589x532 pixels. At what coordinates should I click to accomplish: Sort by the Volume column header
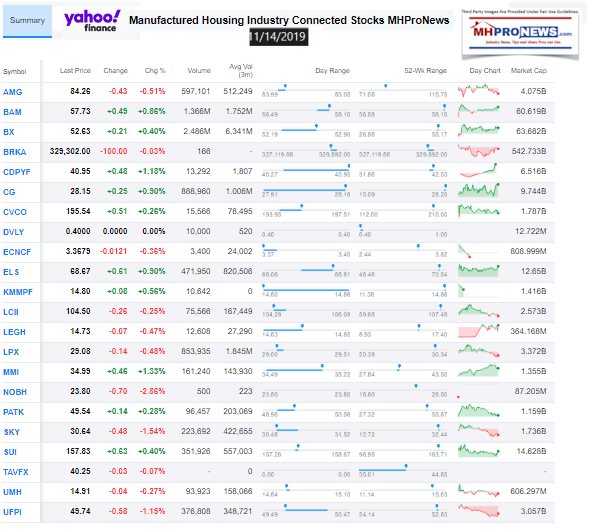pos(199,71)
